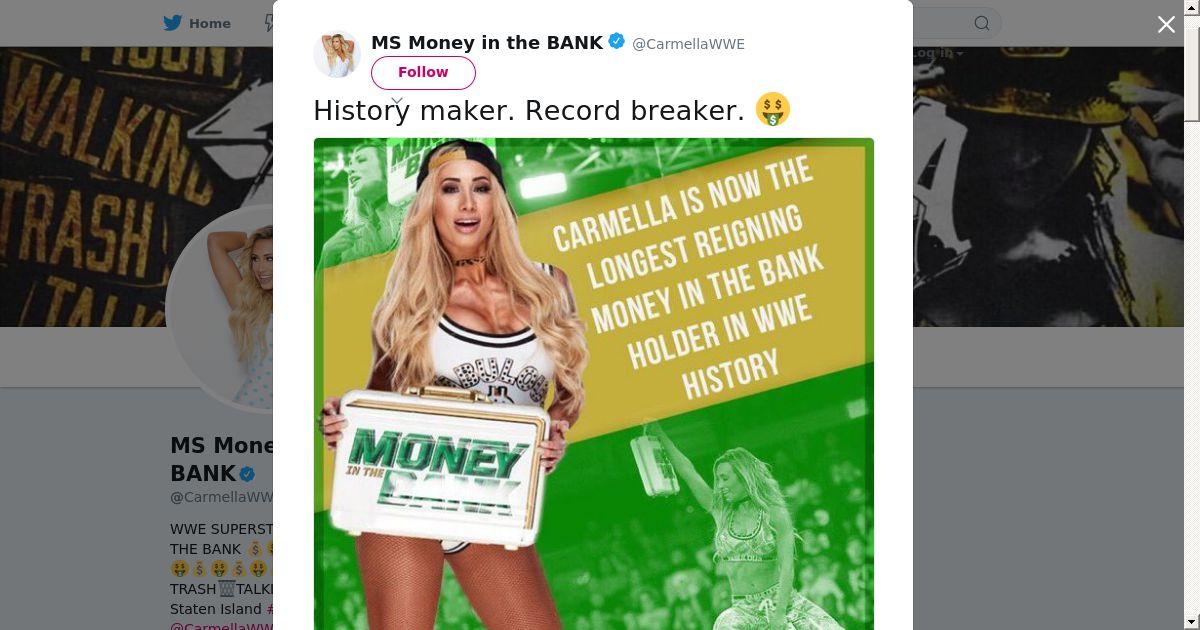Click the verified badge next to BANK on profile
The height and width of the screenshot is (630, 1200).
[246, 474]
